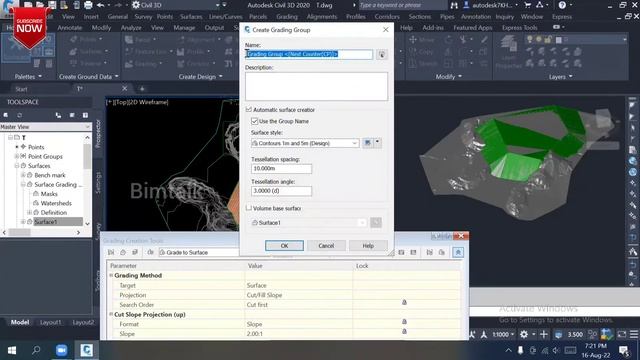The image size is (640, 360).
Task: Open the Grading menu in the menu bar
Action: [x=287, y=17]
